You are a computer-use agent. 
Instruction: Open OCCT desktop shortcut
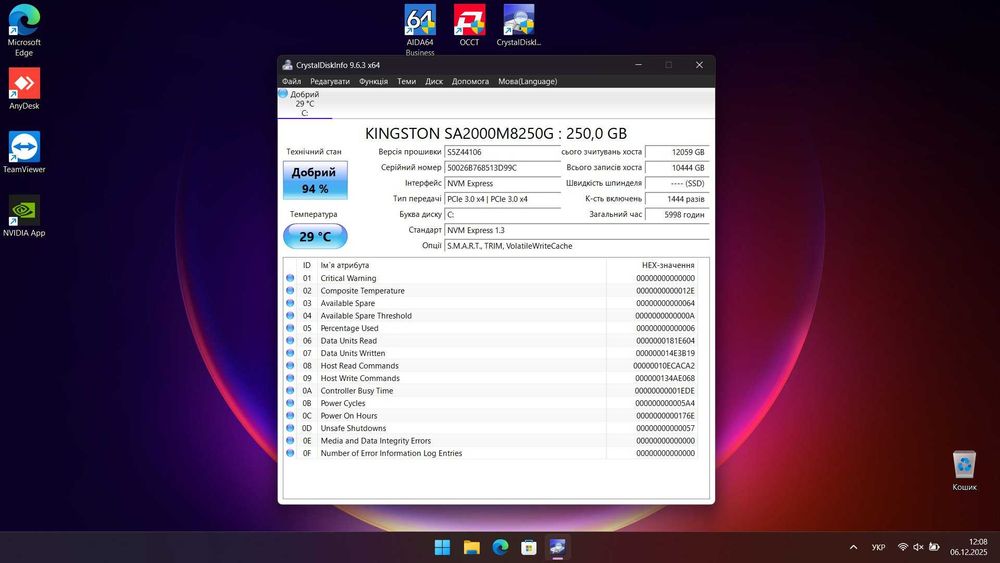(x=469, y=26)
